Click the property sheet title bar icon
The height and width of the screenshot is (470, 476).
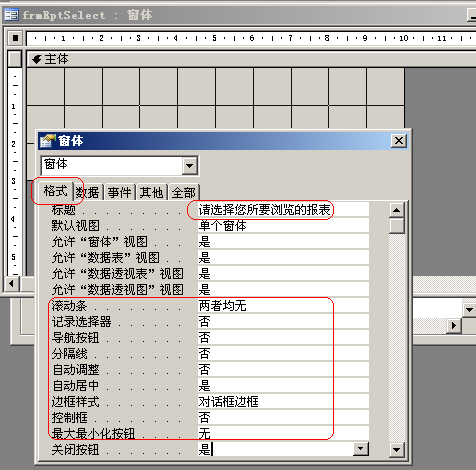[47, 141]
